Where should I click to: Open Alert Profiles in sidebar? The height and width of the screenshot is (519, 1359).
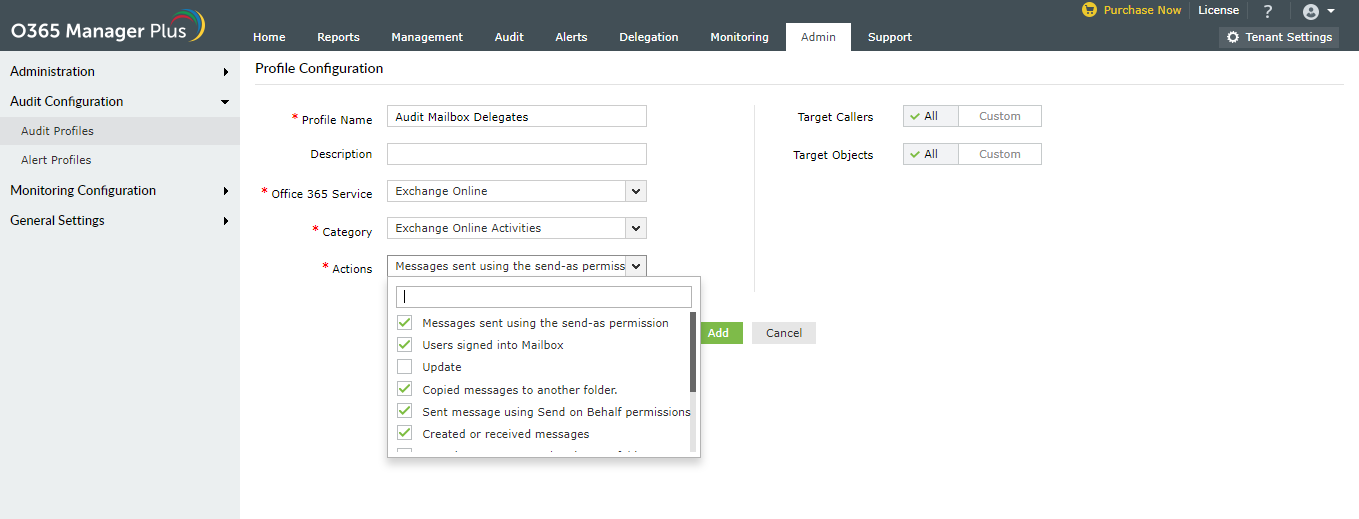click(120, 160)
